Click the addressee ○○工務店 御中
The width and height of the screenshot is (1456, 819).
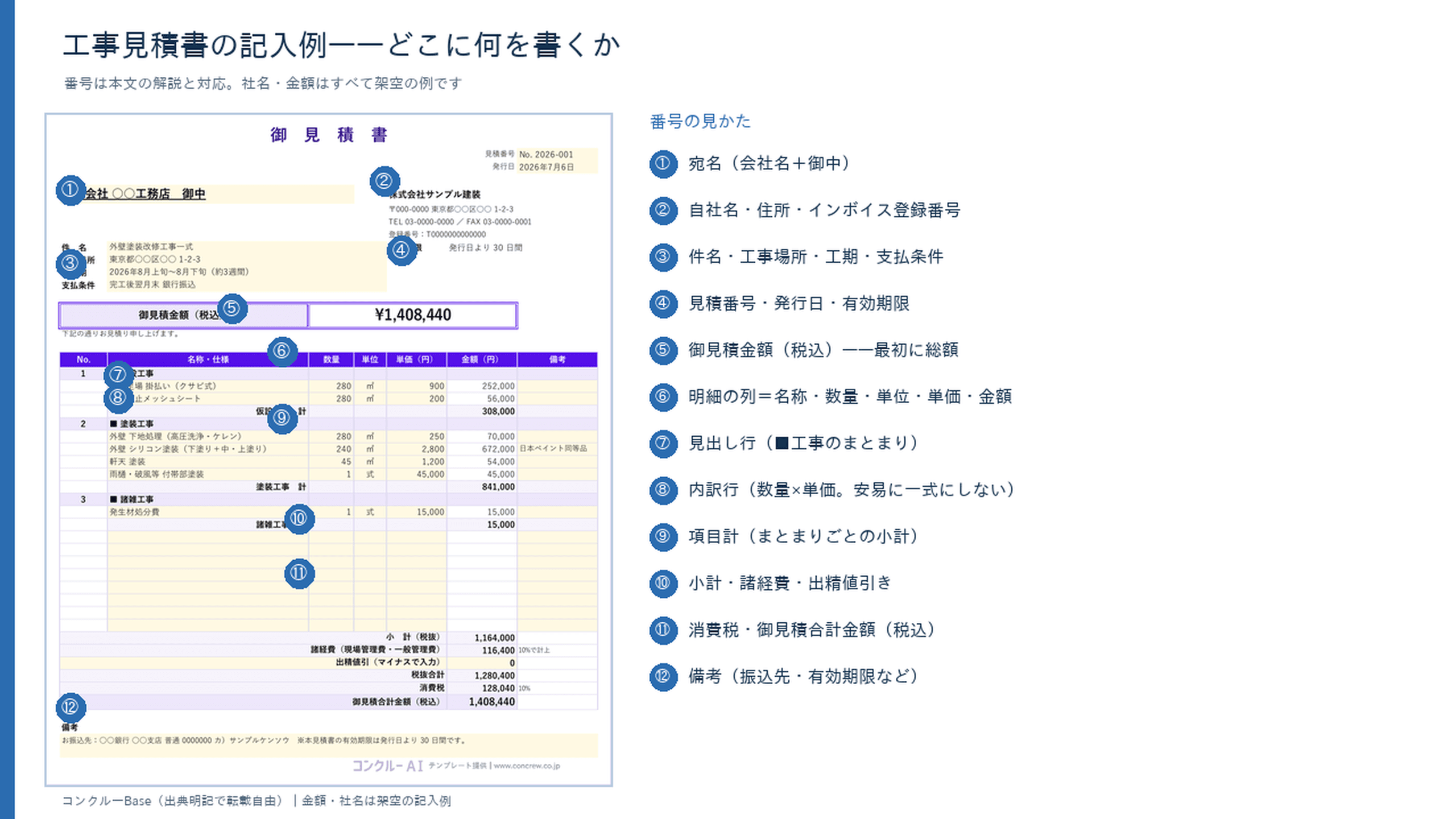(x=159, y=194)
